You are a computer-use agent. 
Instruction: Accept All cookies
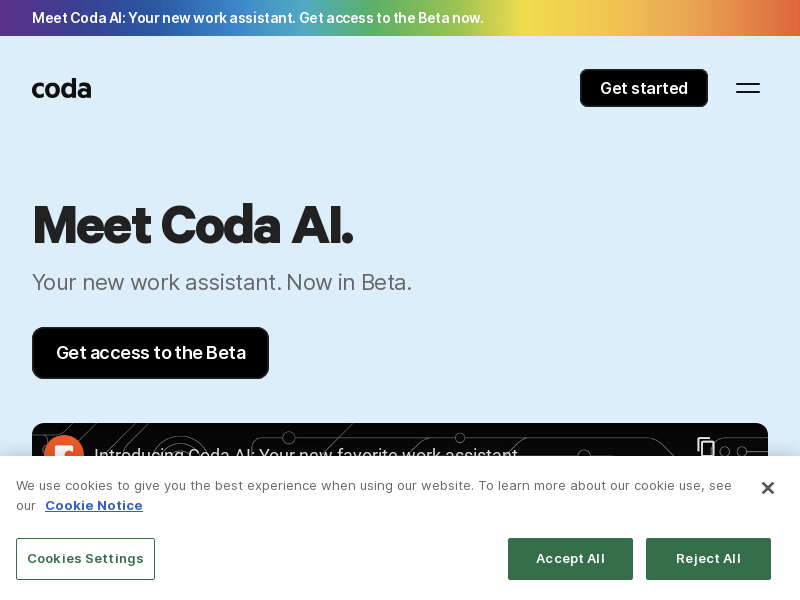coord(570,559)
